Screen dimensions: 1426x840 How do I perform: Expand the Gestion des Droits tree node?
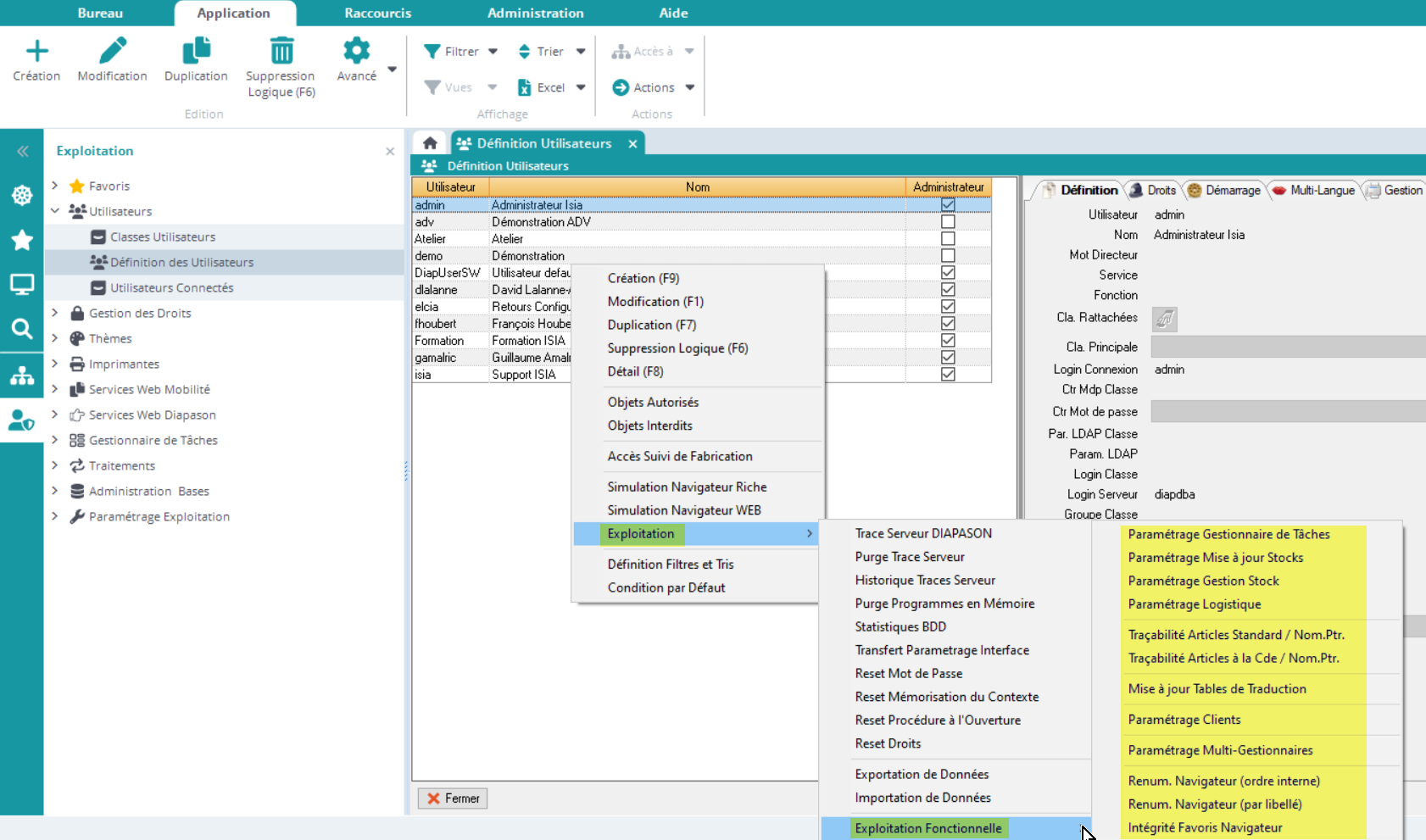(55, 313)
